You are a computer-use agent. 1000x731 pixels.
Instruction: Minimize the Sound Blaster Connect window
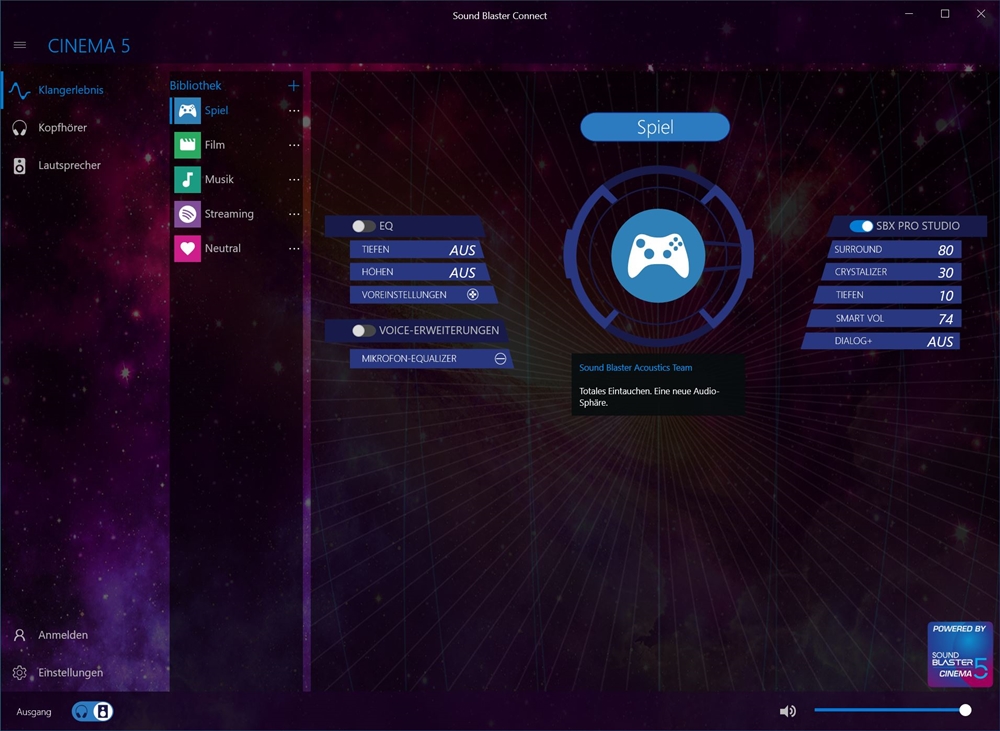point(909,14)
